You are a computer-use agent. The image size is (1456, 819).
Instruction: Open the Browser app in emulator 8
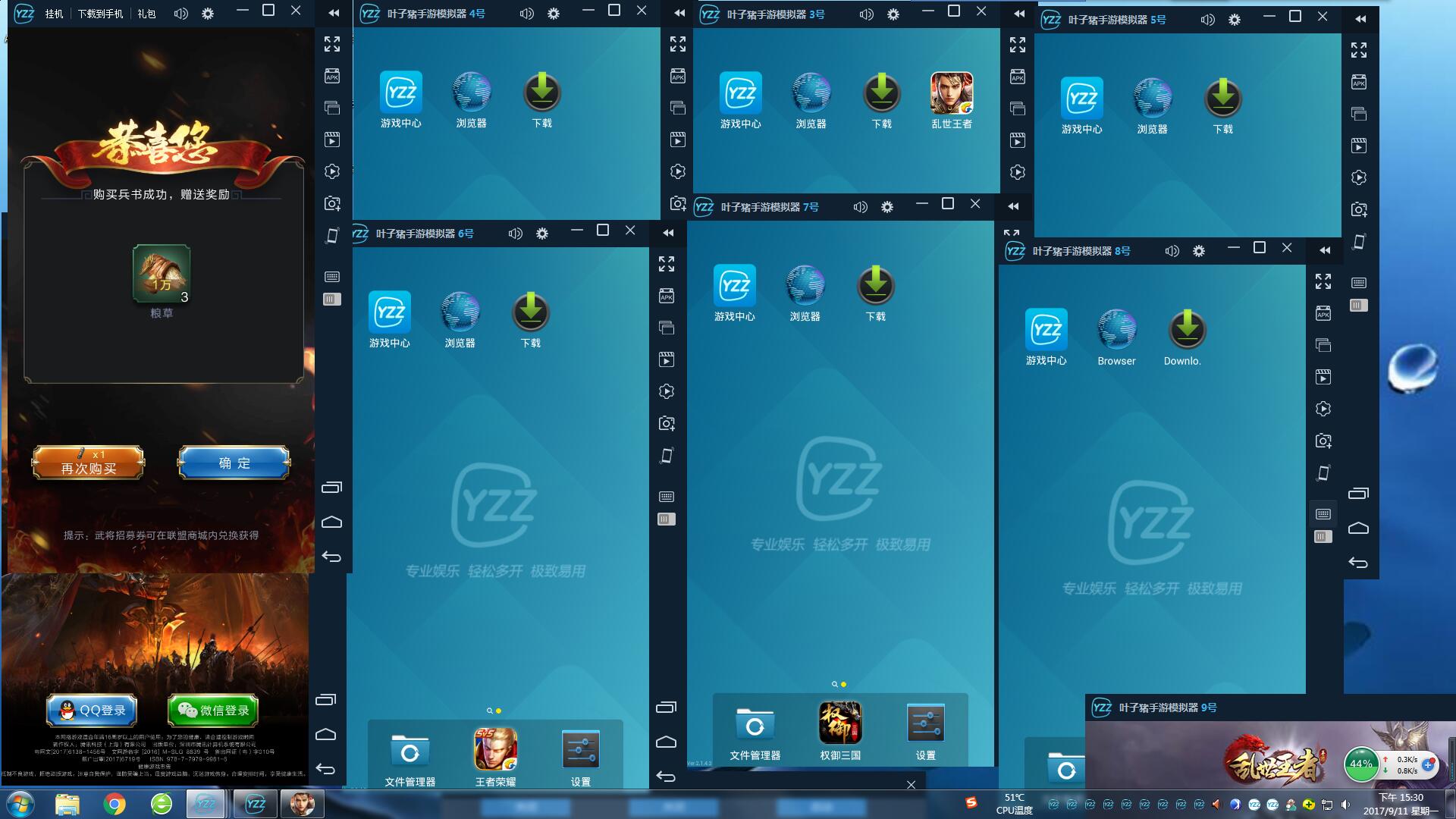[1116, 331]
